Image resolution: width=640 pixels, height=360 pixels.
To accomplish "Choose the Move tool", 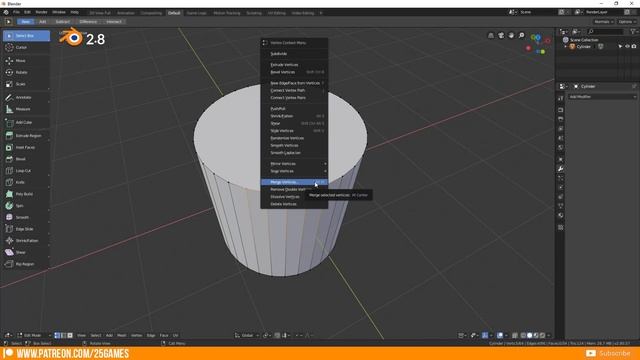I will [27, 61].
